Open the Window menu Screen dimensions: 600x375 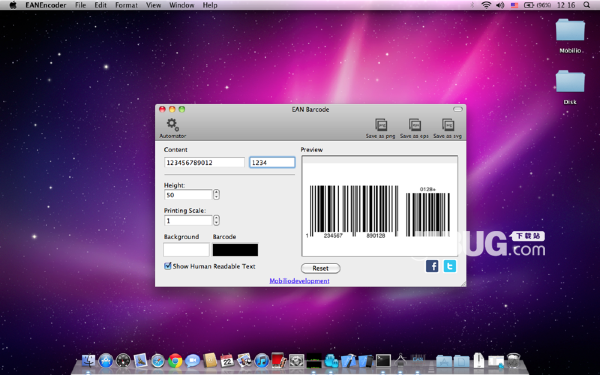pyautogui.click(x=181, y=5)
